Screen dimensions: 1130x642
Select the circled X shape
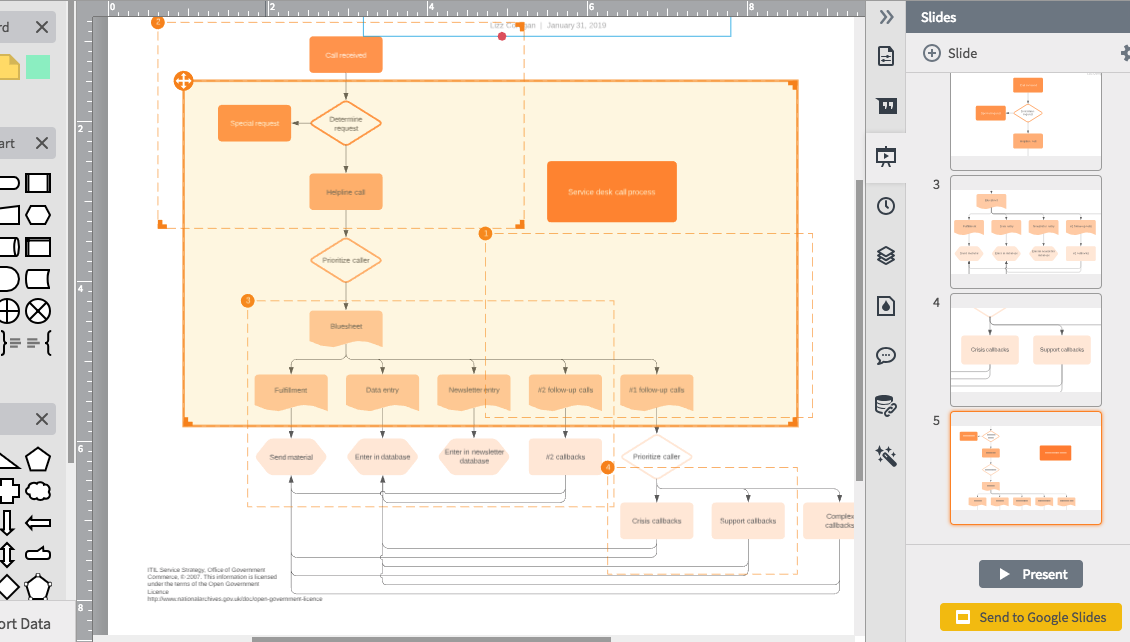coord(40,311)
